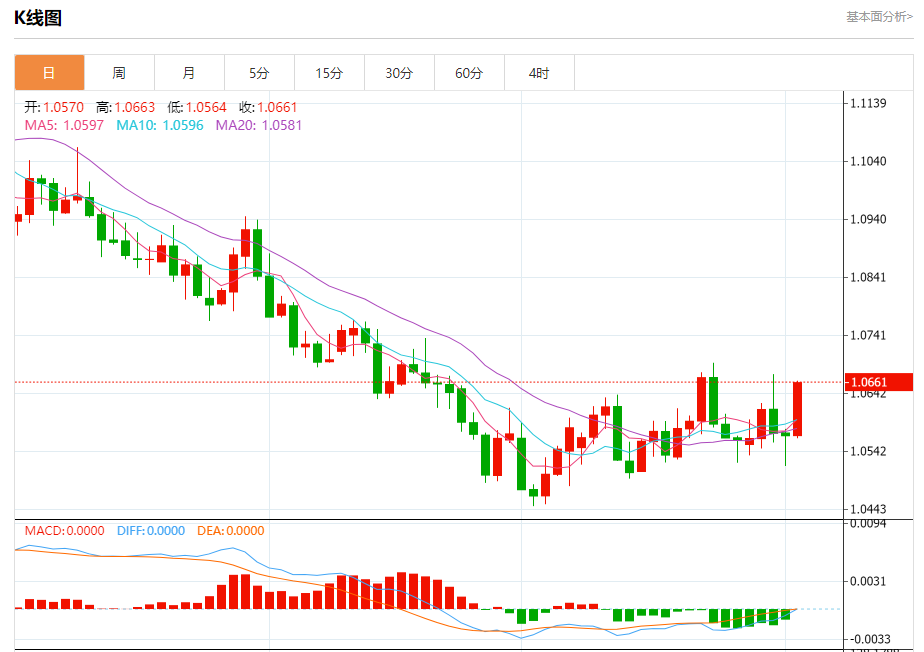Screen dimensions: 924x652
Task: Click the 1.1040 price axis label
Action: pyautogui.click(x=868, y=161)
